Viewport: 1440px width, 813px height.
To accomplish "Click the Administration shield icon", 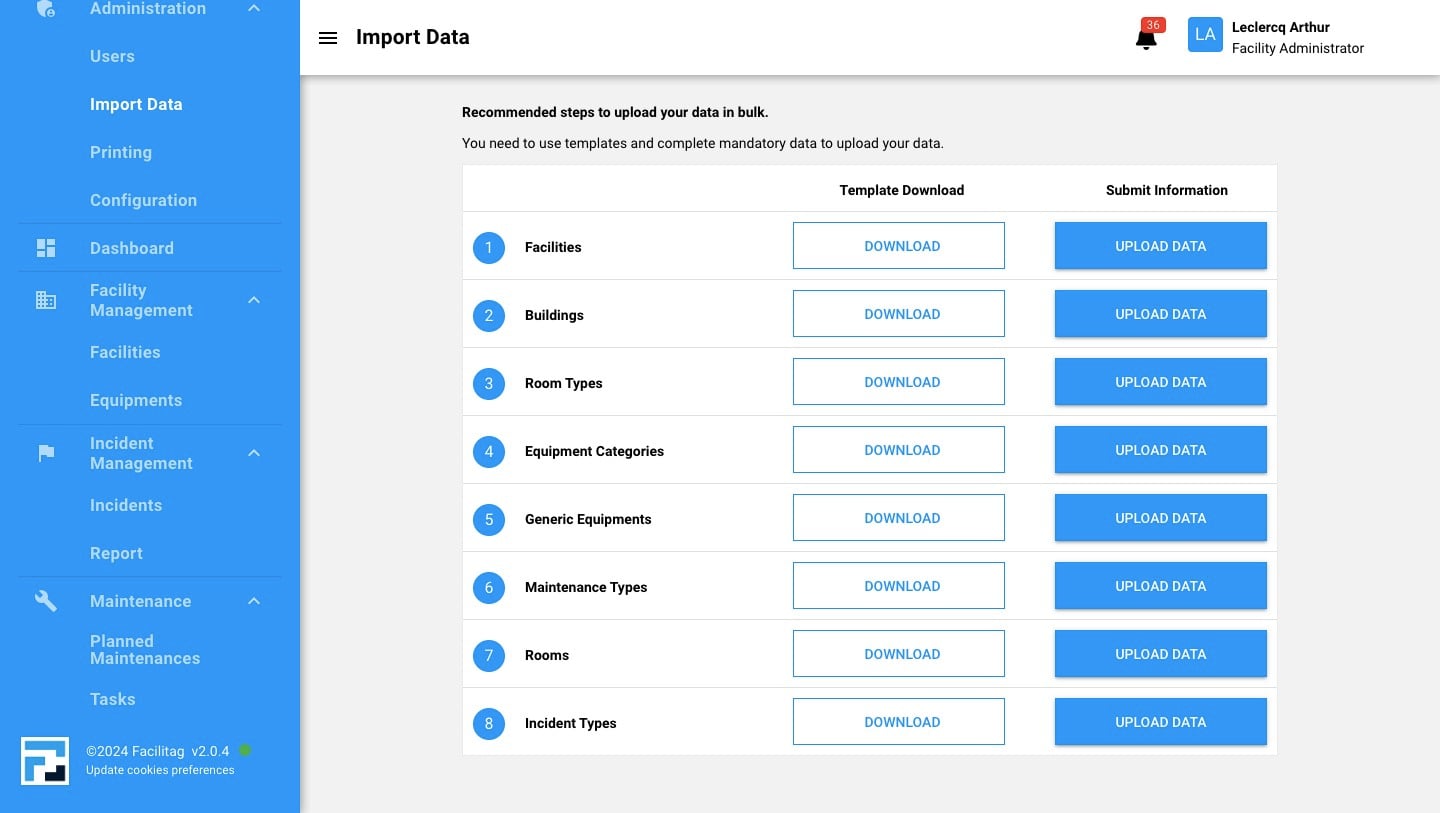I will [45, 6].
